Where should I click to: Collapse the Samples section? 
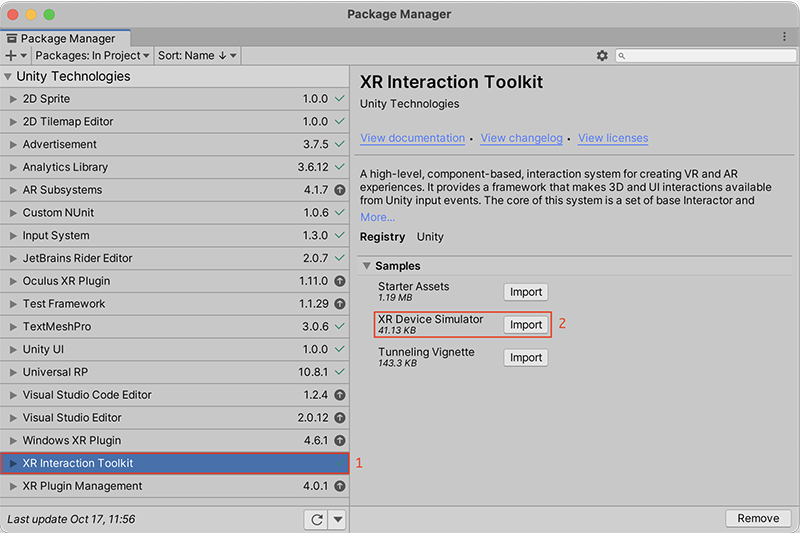point(367,266)
